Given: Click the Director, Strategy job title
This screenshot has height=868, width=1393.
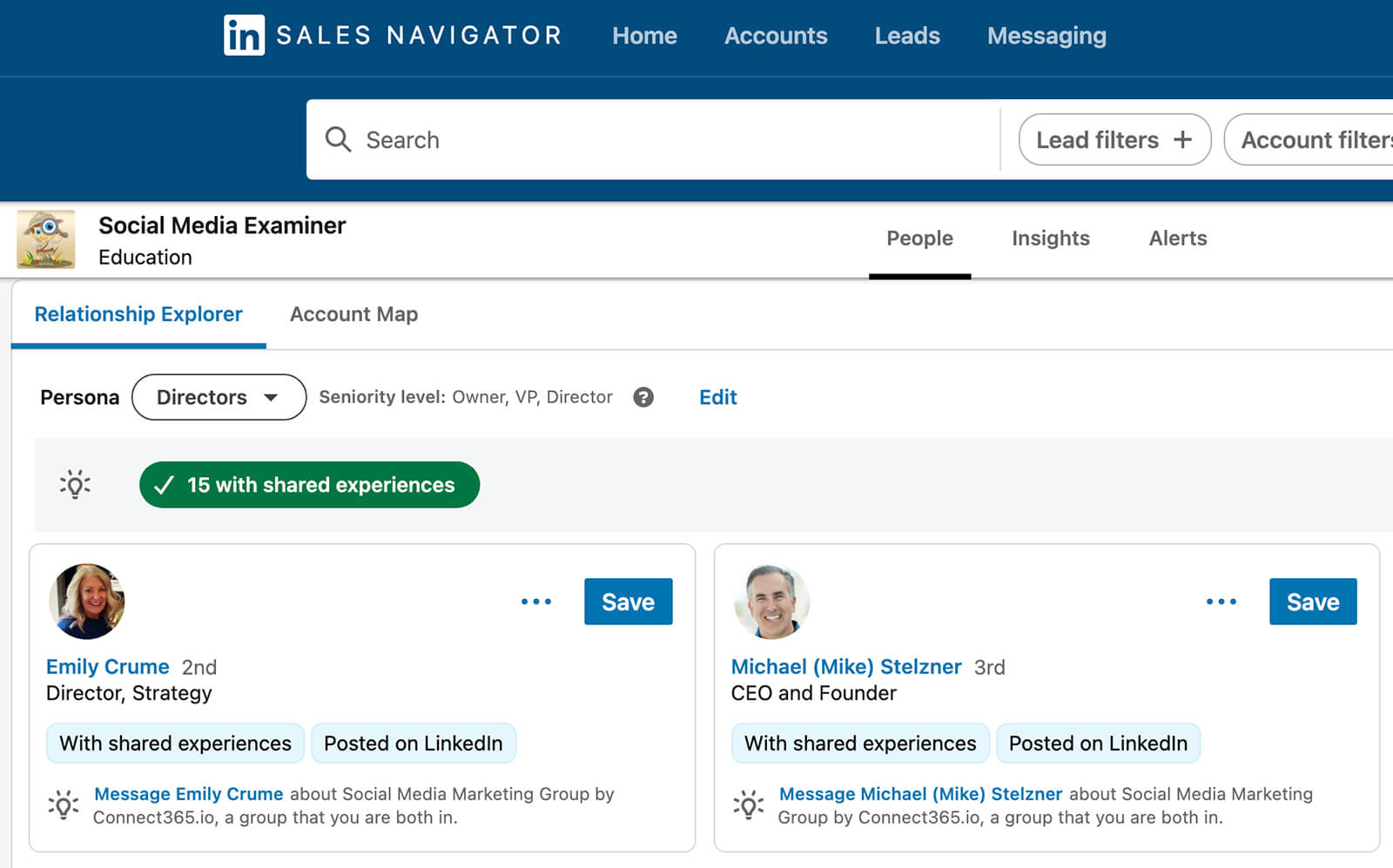Looking at the screenshot, I should coord(129,693).
